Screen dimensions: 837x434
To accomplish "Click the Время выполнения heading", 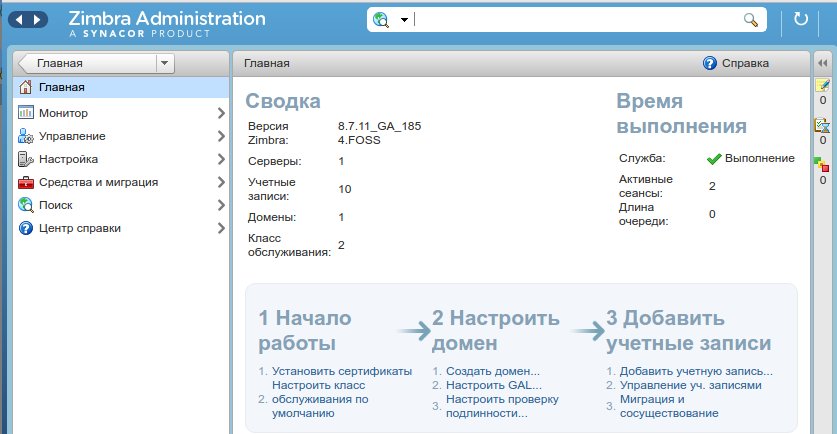I will pyautogui.click(x=682, y=114).
